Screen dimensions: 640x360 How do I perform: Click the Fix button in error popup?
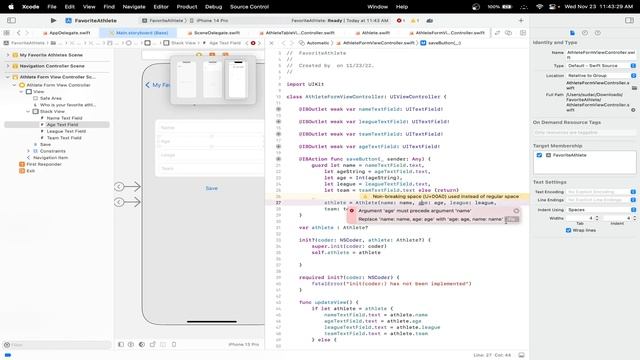[x=512, y=220]
